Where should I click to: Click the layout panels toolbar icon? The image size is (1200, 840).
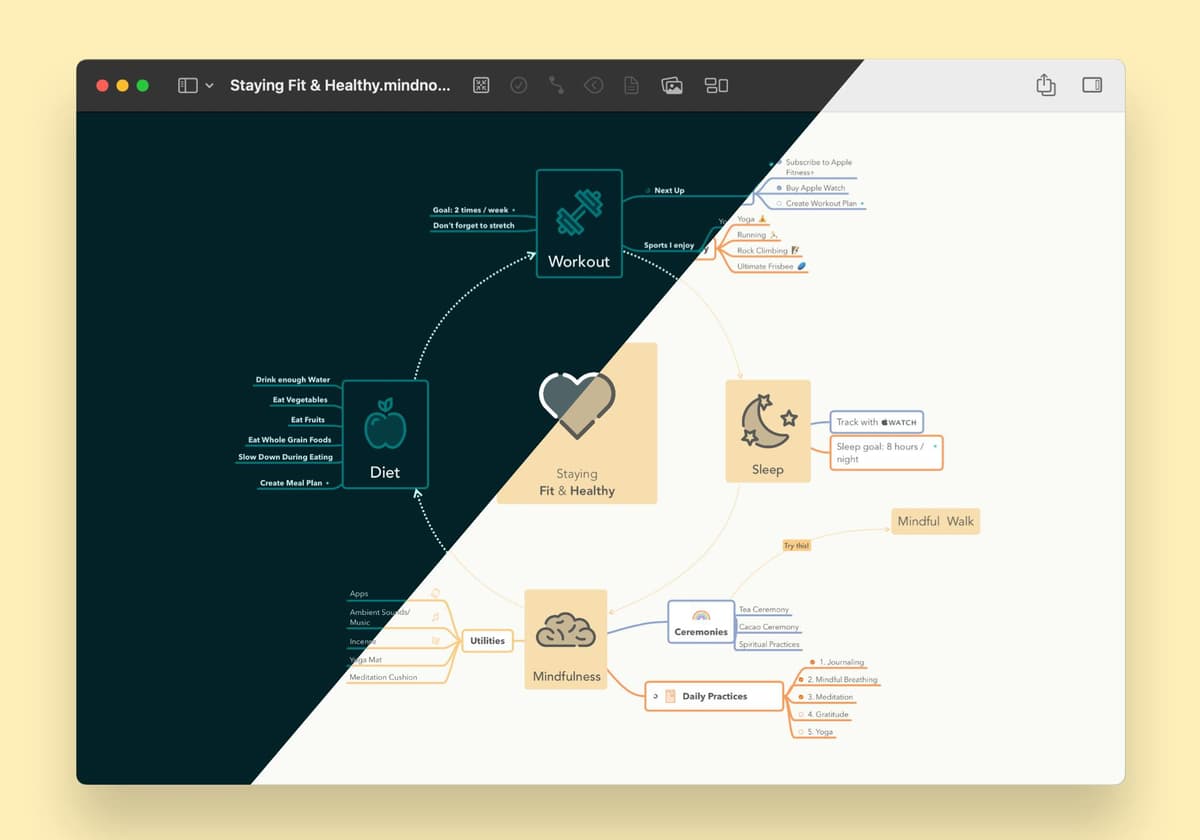(716, 86)
